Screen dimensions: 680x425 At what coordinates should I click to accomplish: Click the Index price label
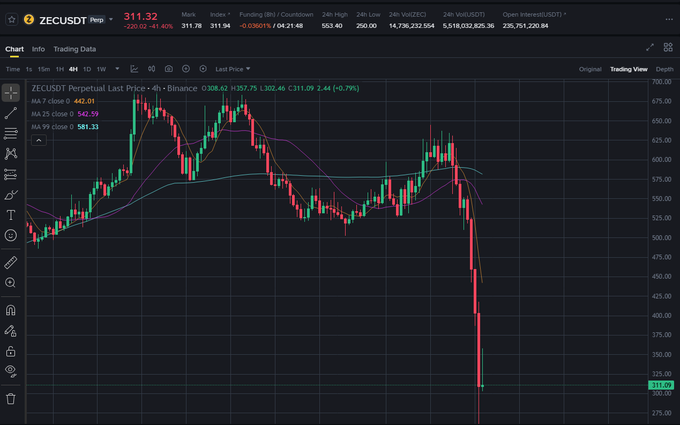pos(220,14)
